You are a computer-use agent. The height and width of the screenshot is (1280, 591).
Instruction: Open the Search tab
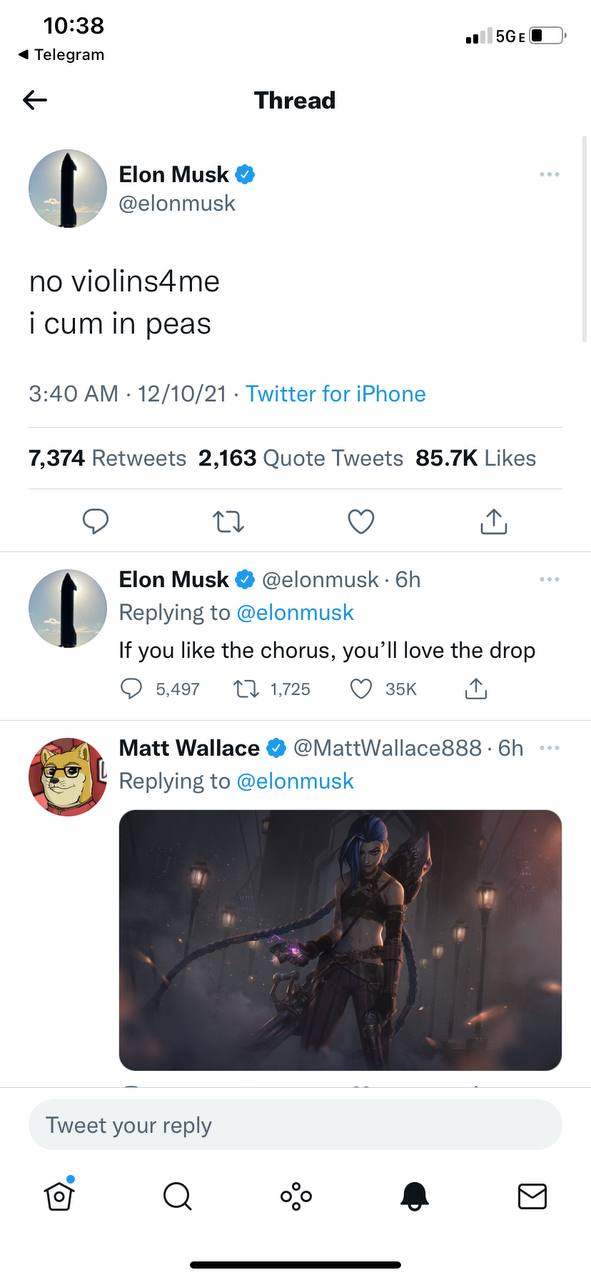click(177, 1196)
